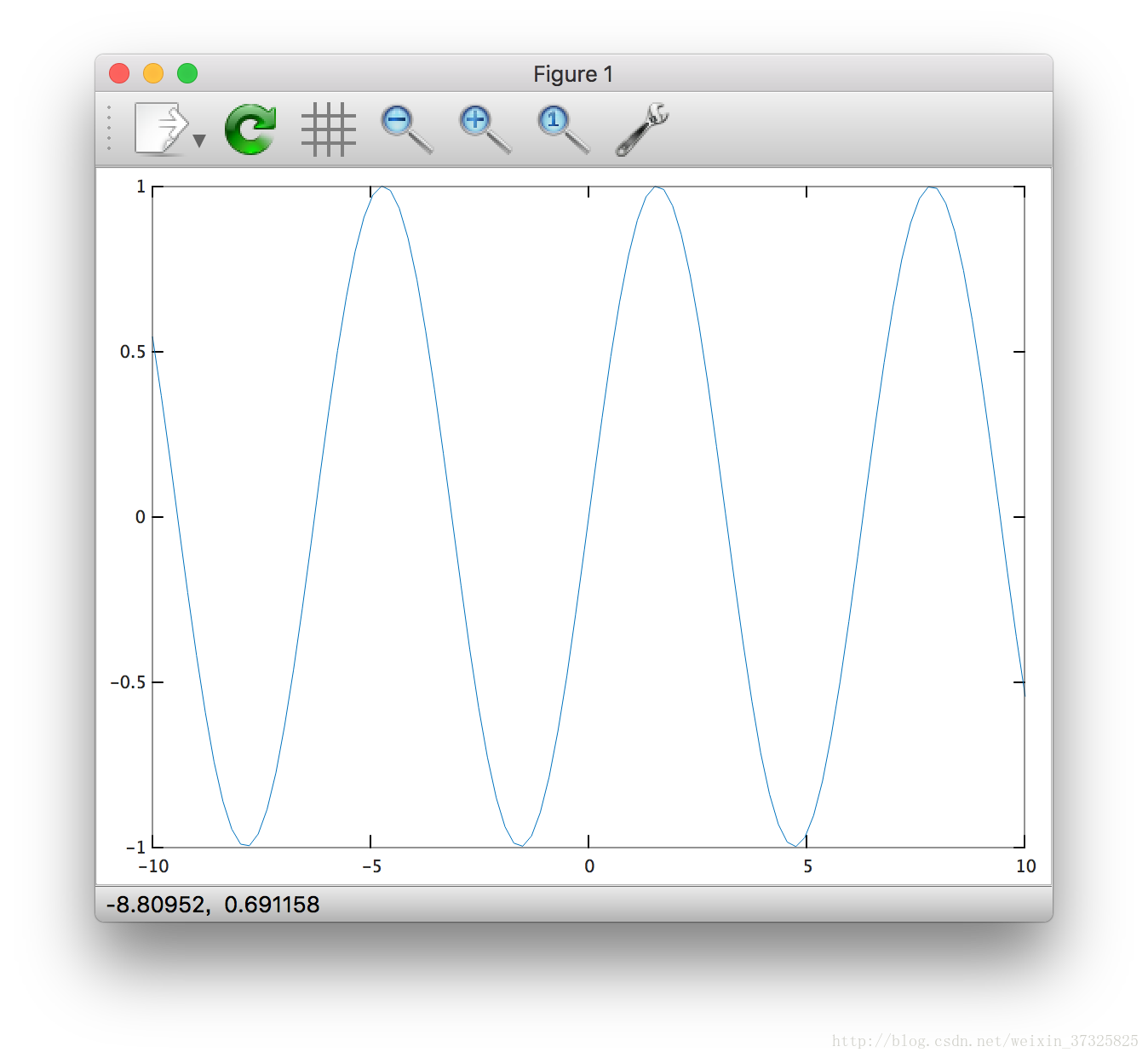Click the export/save figure icon
Screen dimensions: 1148x1058
161,129
